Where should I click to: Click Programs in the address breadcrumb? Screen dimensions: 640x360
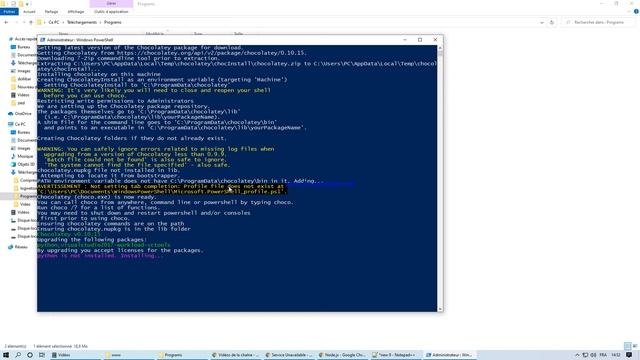(113, 22)
